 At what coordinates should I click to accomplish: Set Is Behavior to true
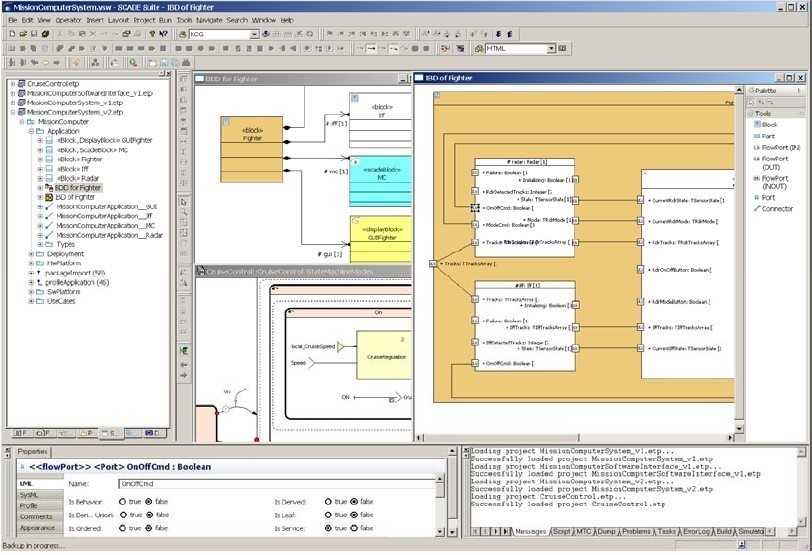(123, 501)
